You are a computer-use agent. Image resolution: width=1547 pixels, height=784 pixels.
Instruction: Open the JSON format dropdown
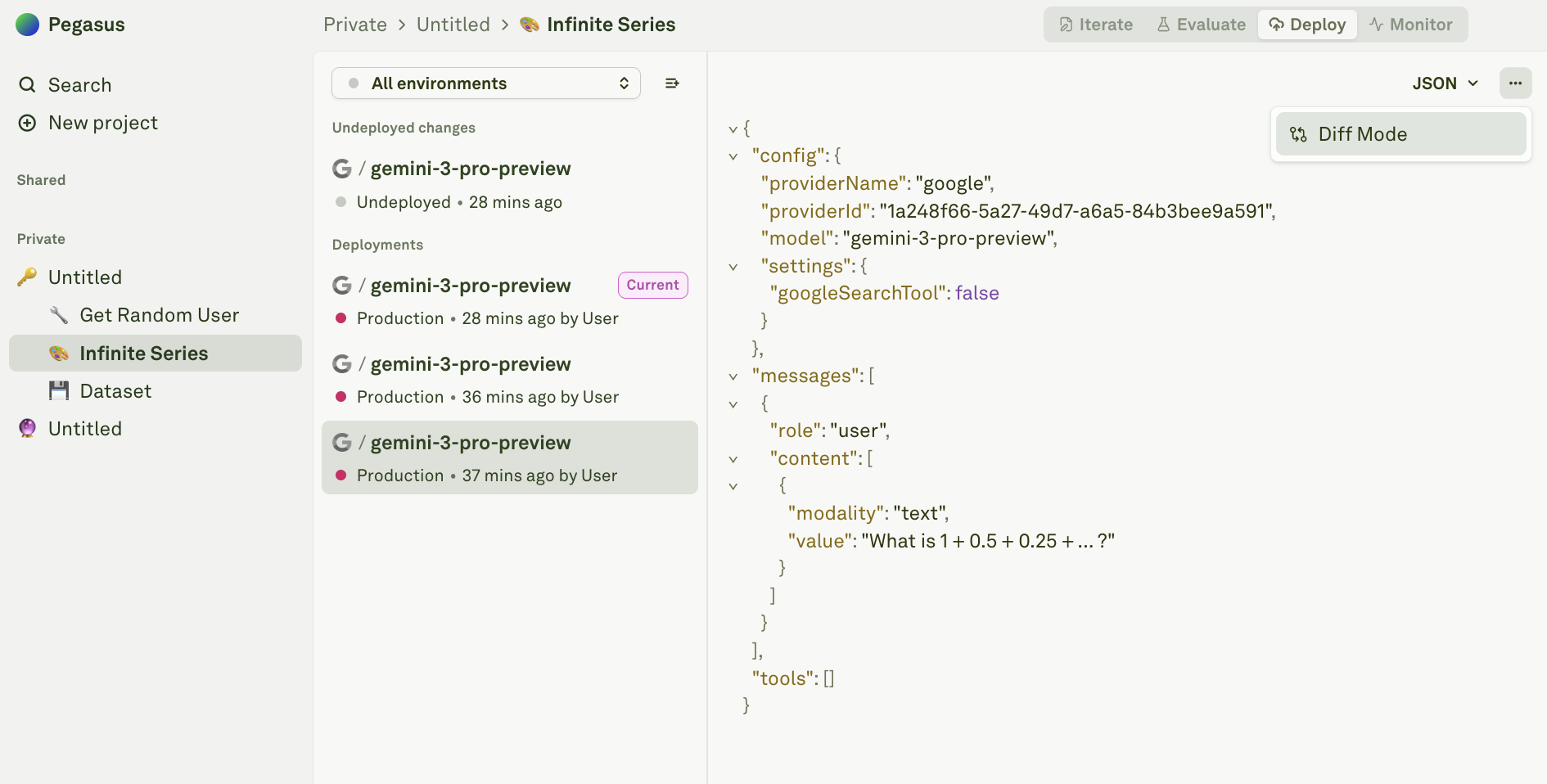click(x=1445, y=83)
